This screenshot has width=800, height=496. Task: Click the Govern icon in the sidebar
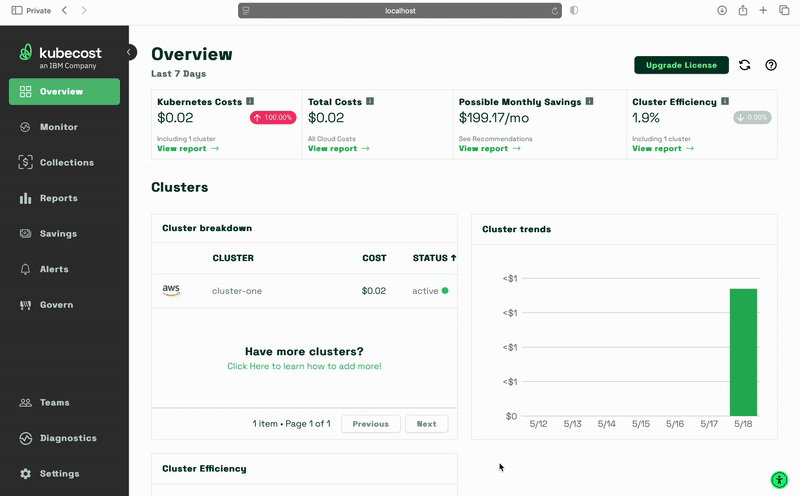click(x=25, y=305)
